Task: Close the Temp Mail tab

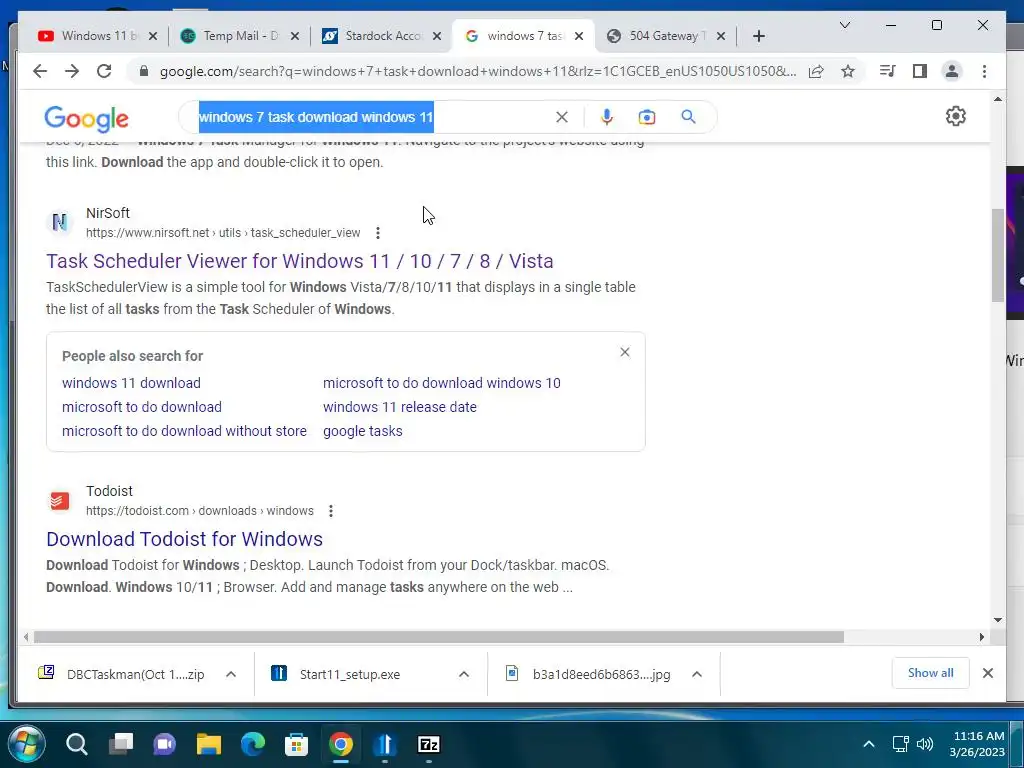Action: [x=295, y=36]
